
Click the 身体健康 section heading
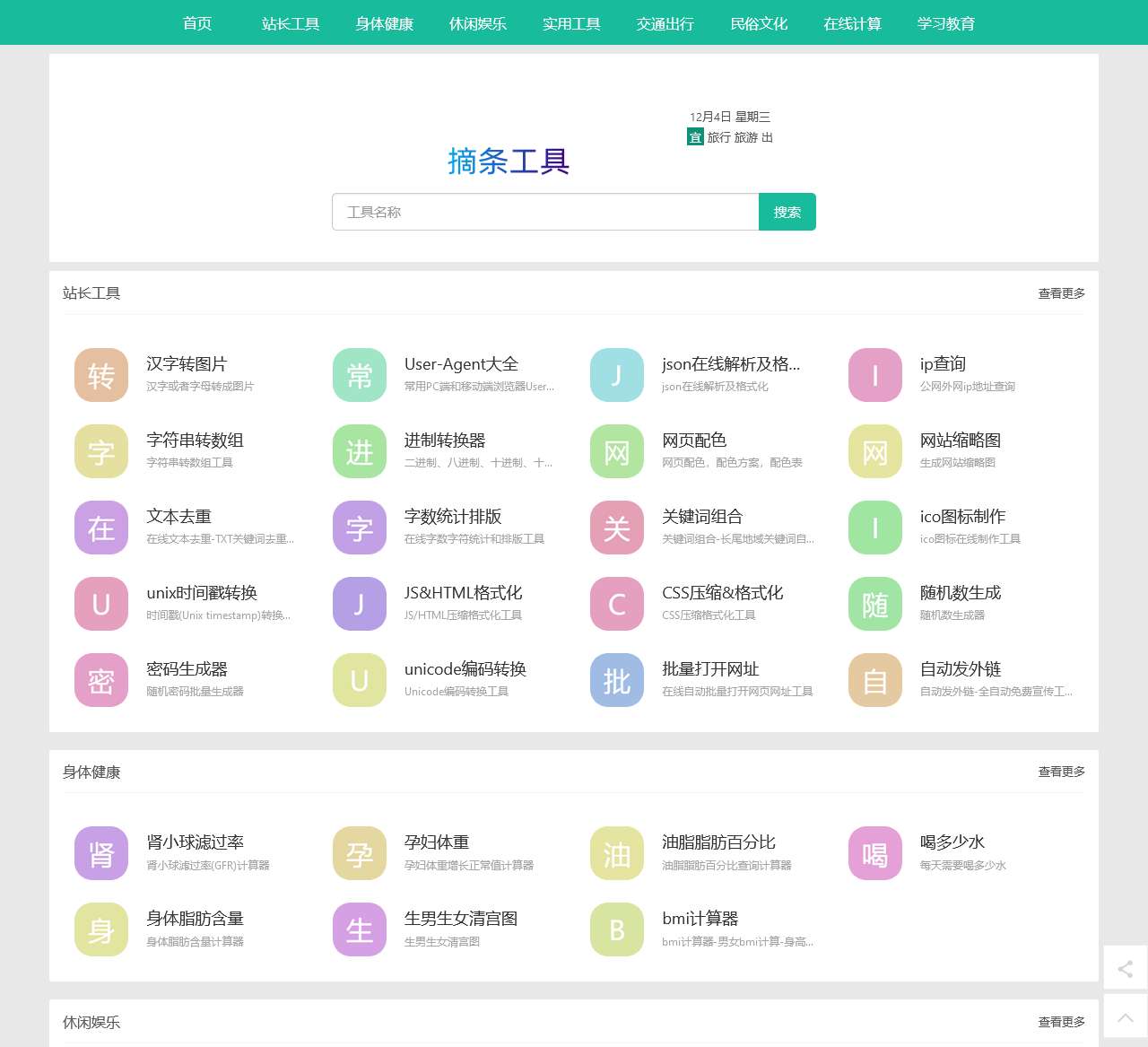[91, 772]
